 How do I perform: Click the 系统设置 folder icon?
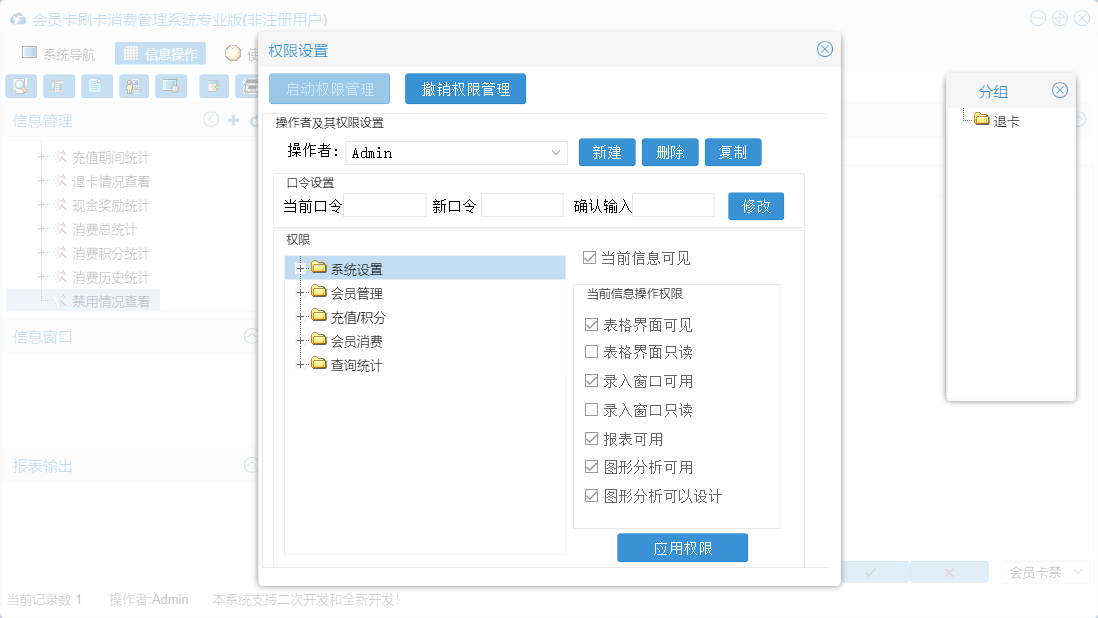[x=319, y=268]
